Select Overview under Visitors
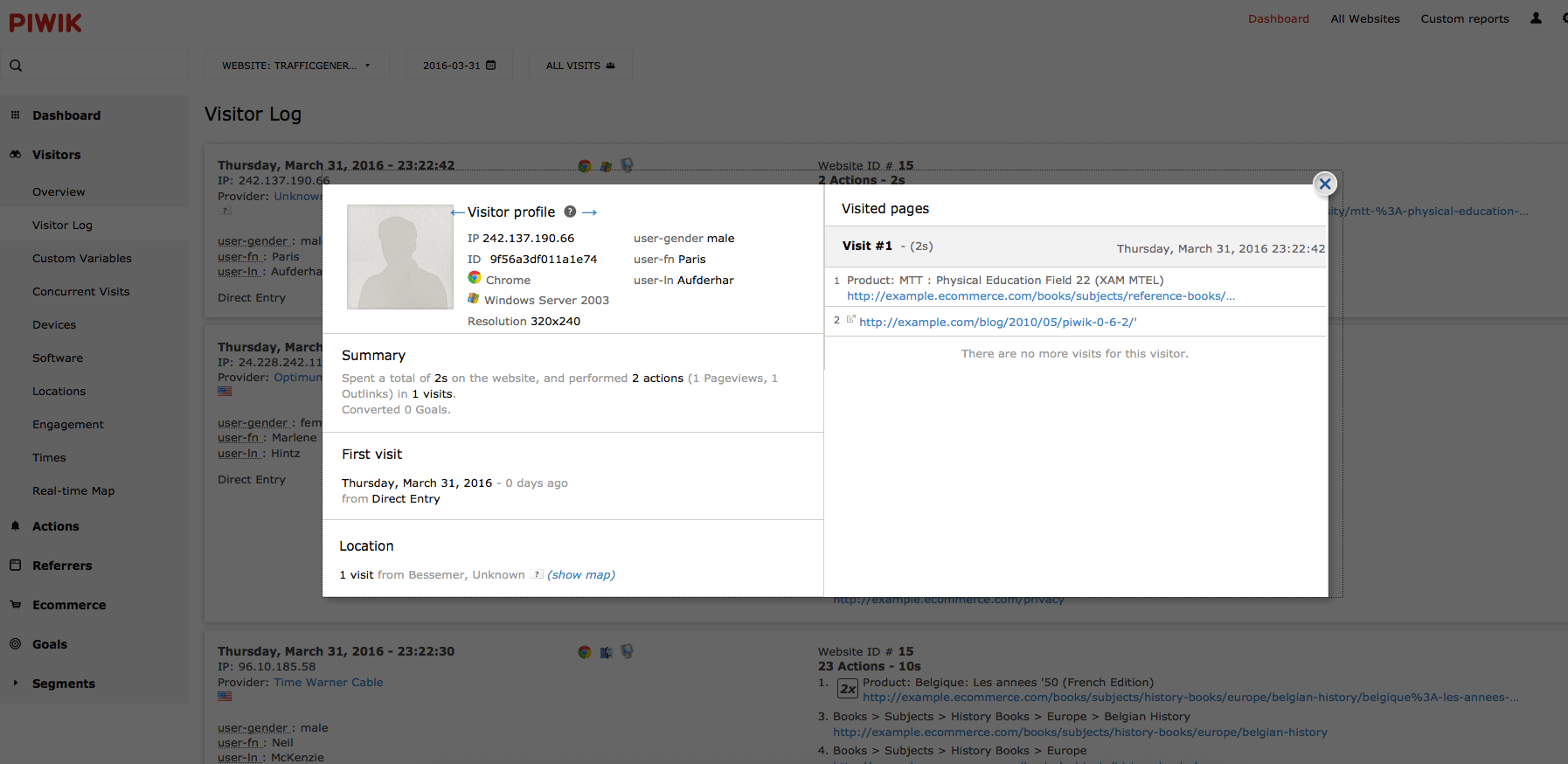Viewport: 1568px width, 764px height. 59,192
